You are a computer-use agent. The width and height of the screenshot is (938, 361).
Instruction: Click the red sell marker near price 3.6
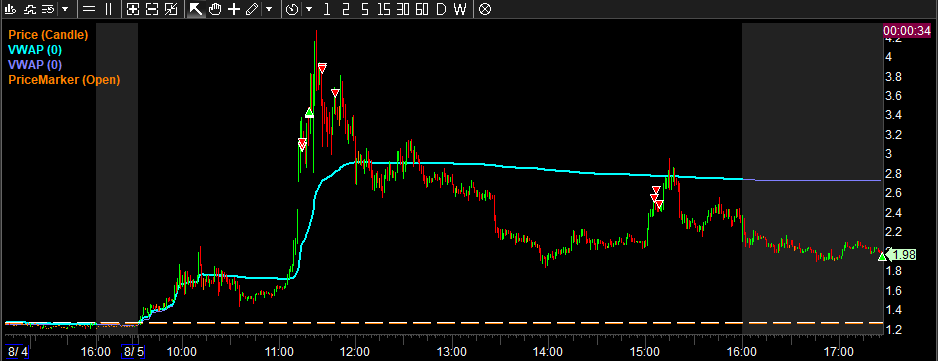coord(336,93)
